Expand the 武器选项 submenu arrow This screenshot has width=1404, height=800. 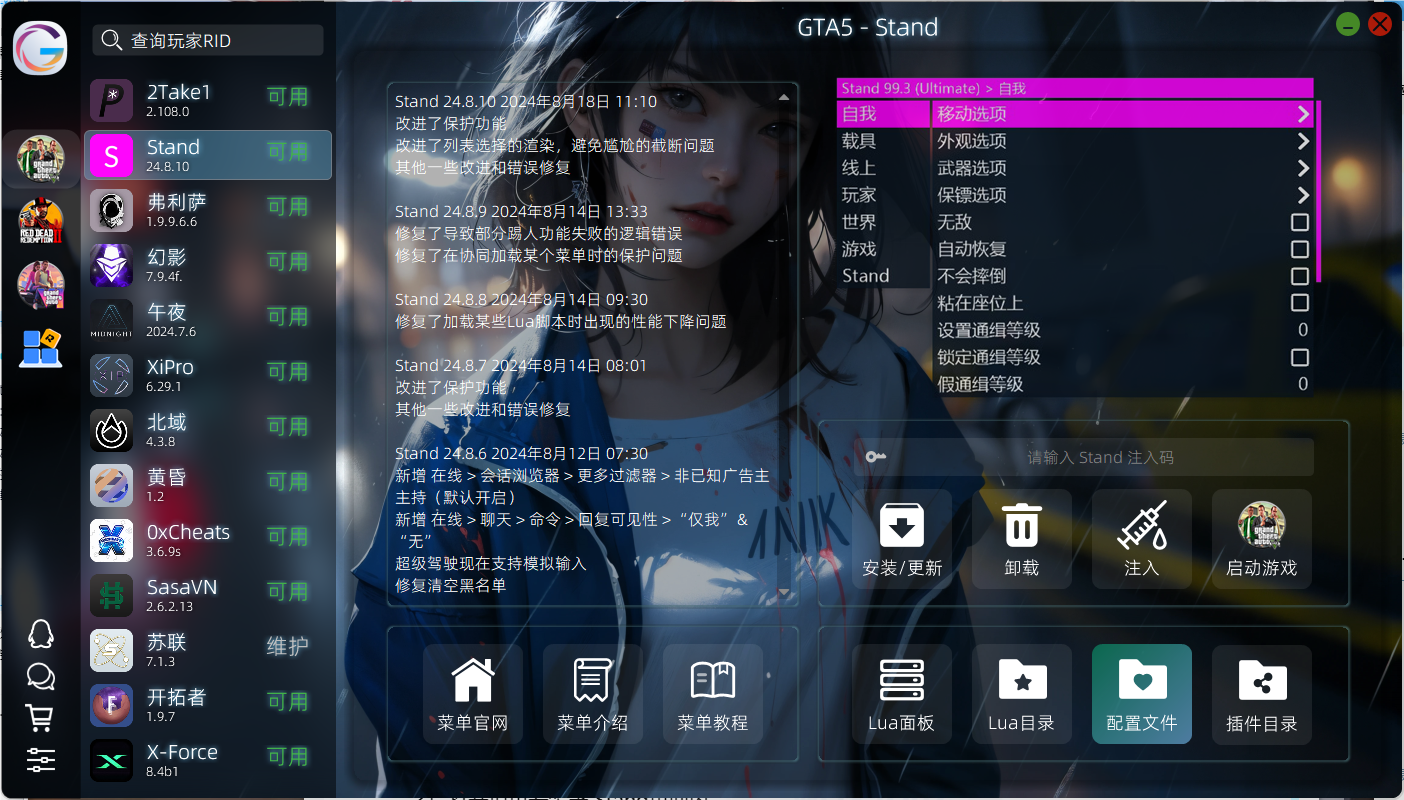tap(1302, 168)
